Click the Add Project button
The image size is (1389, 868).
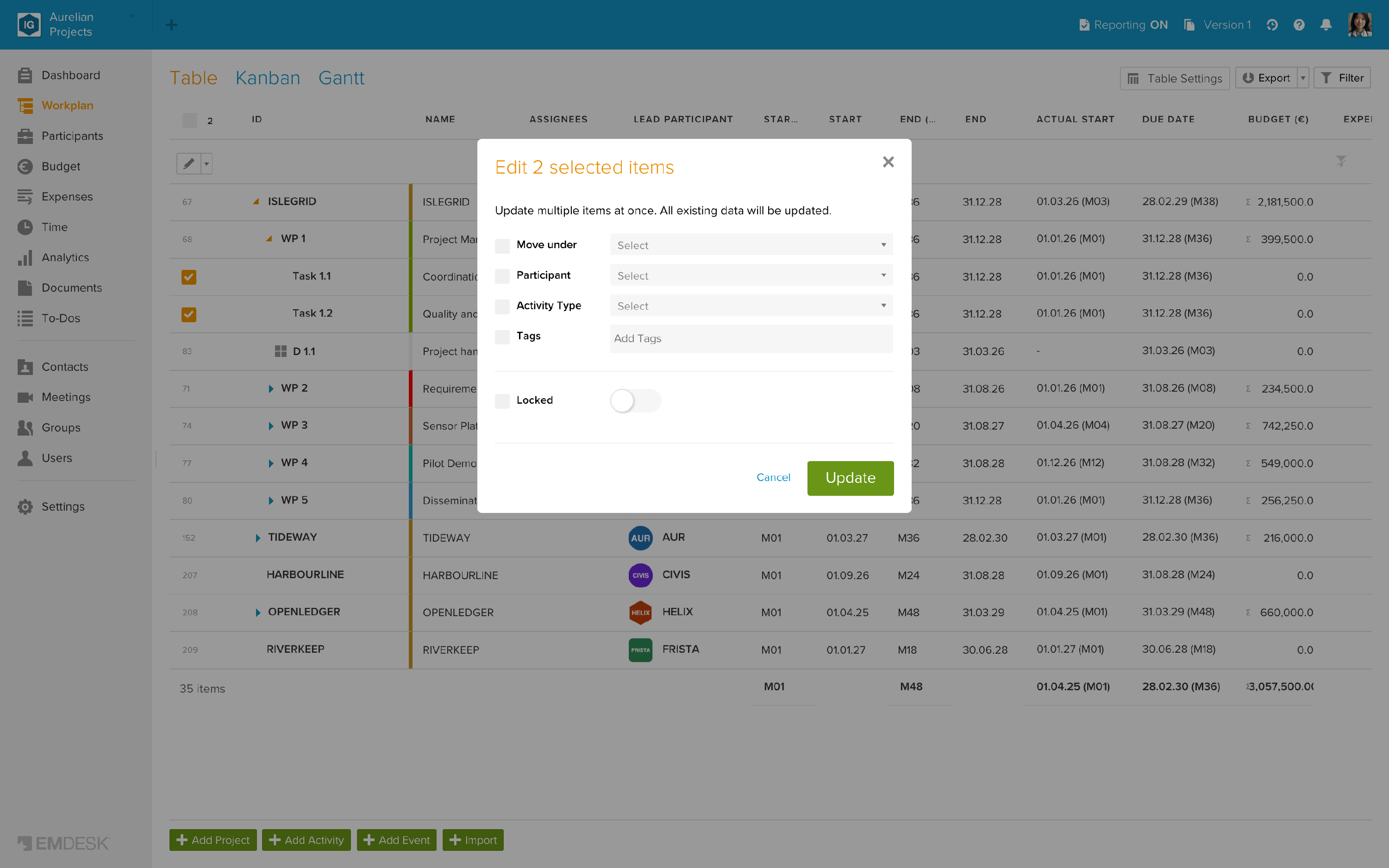pos(213,840)
